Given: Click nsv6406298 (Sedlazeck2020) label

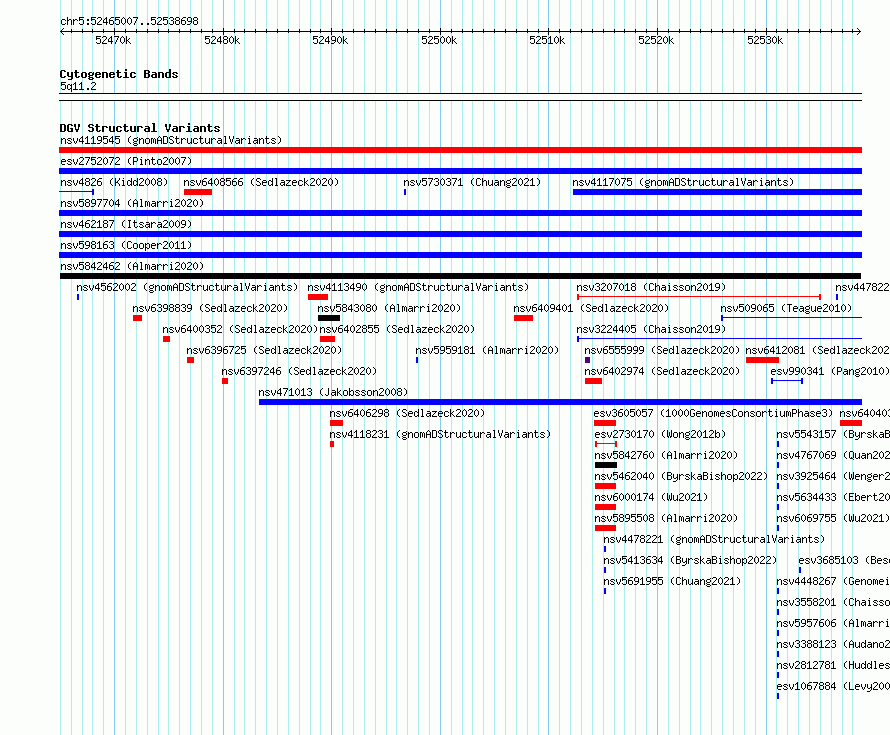Looking at the screenshot, I should tap(407, 413).
